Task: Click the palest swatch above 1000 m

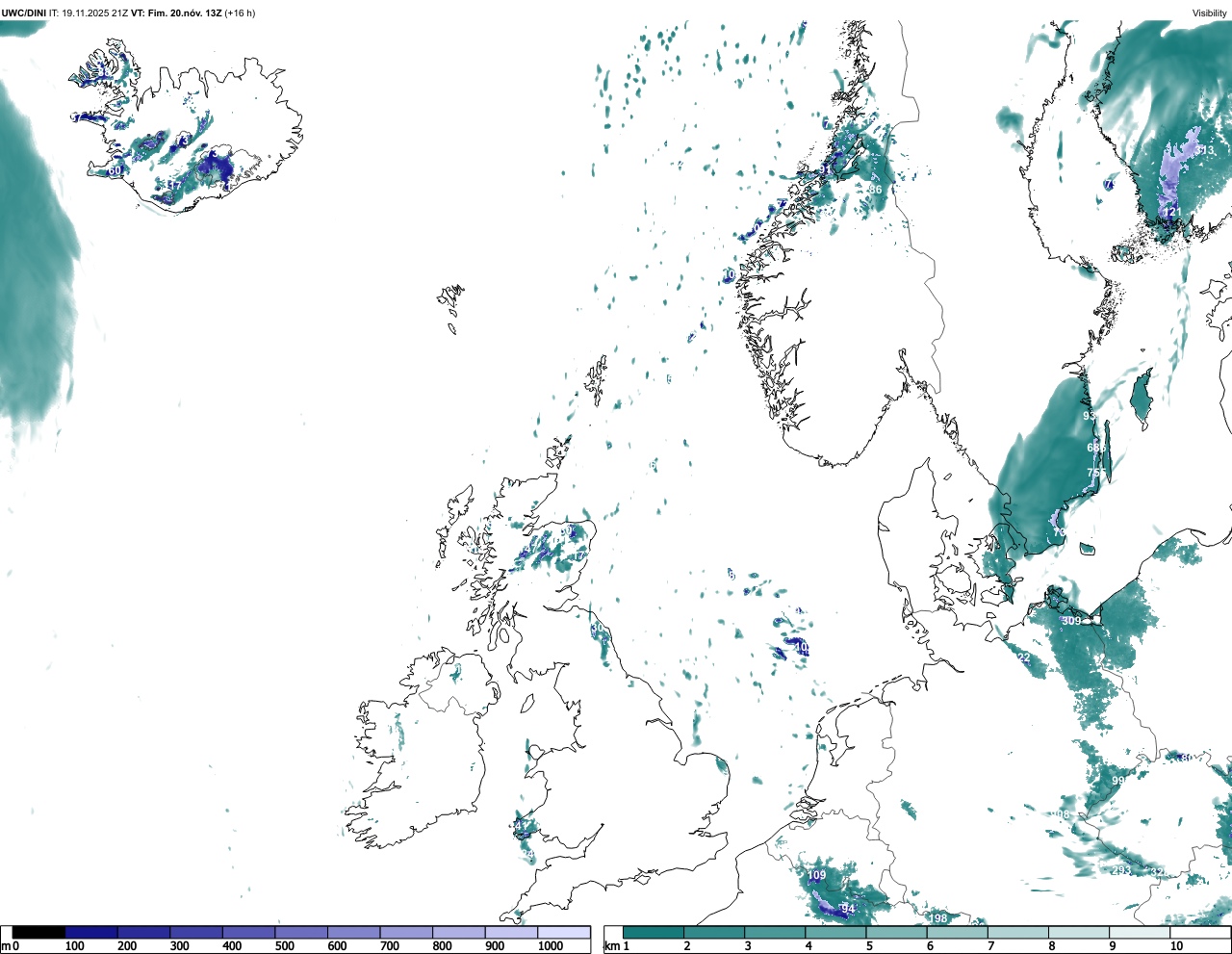Action: point(563,932)
